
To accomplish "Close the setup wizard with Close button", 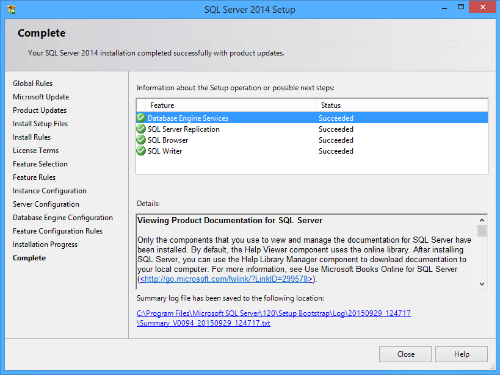I will pyautogui.click(x=405, y=354).
